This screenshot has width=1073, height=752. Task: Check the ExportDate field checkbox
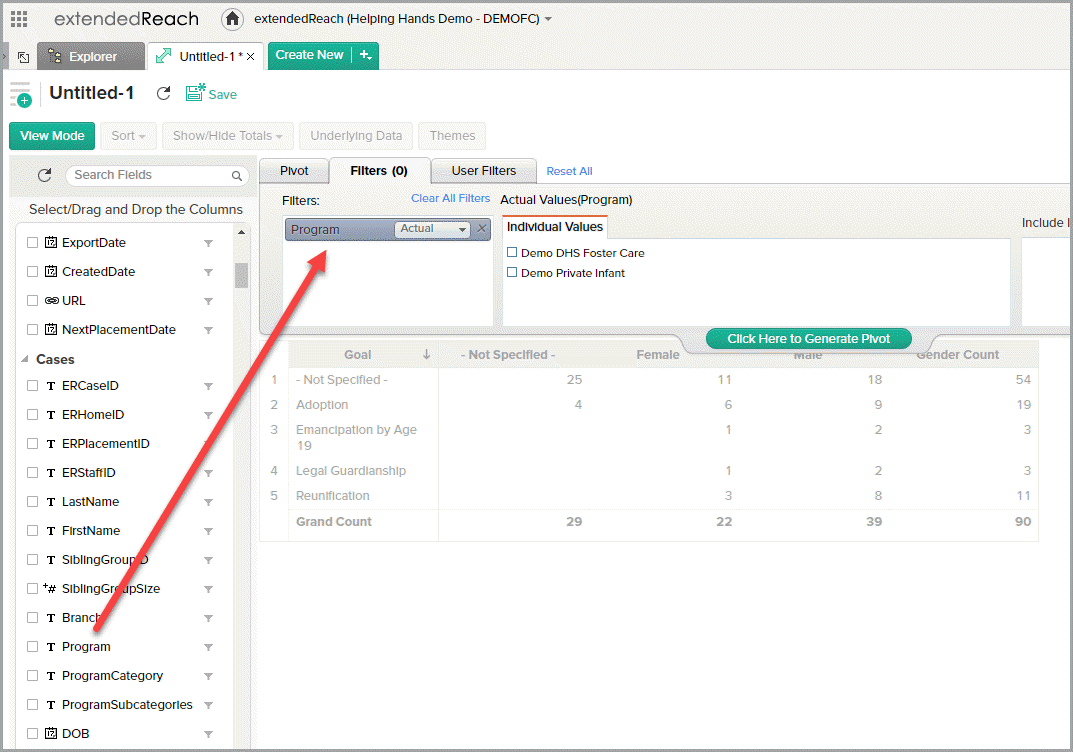32,242
